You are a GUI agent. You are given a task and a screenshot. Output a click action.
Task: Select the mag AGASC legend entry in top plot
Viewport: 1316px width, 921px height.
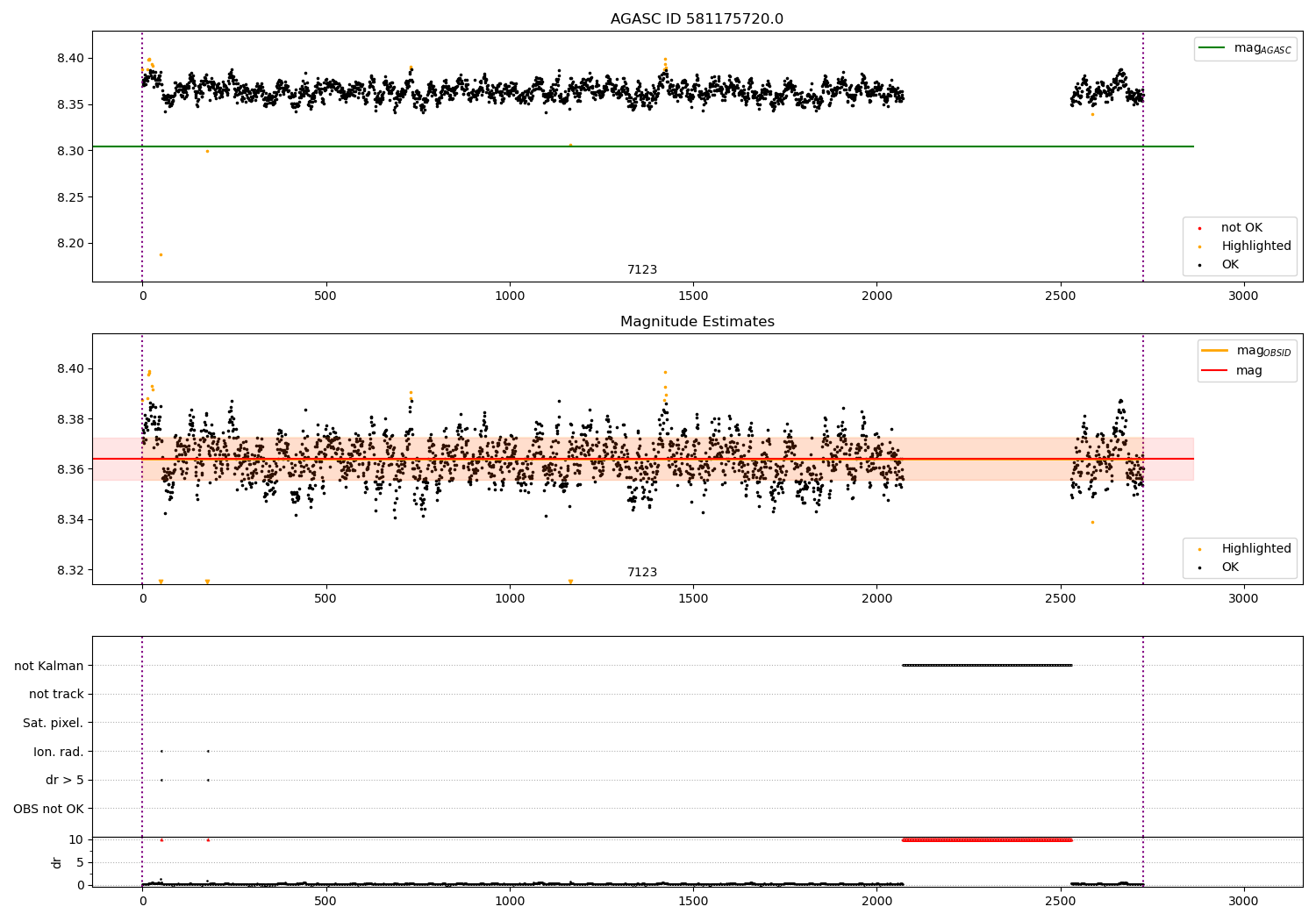1245,49
